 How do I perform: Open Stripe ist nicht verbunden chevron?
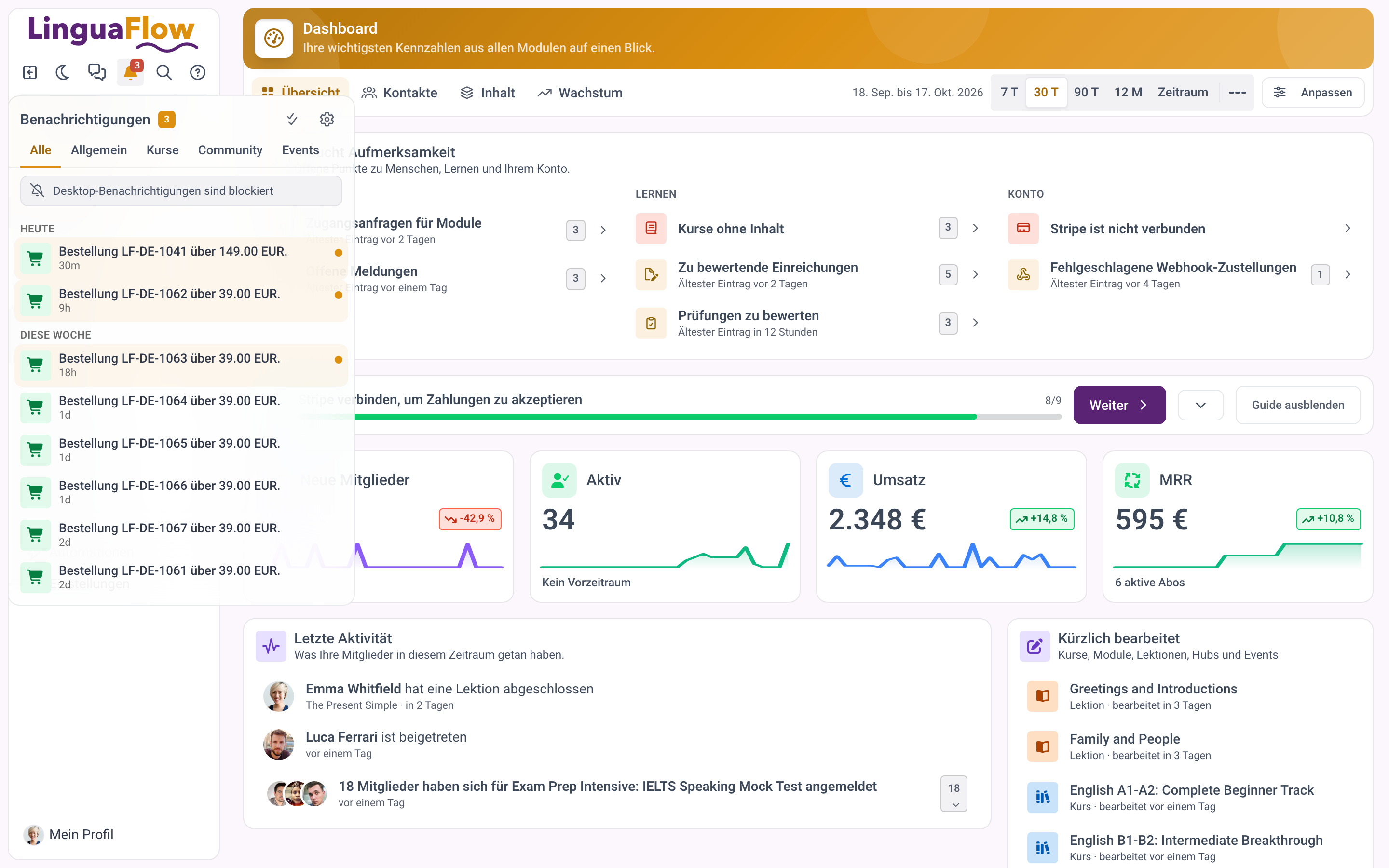click(1348, 229)
